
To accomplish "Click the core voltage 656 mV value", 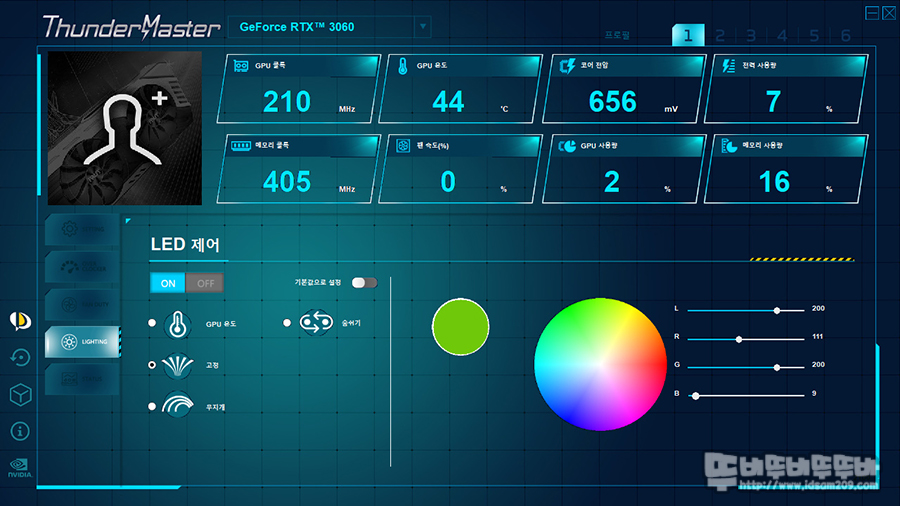I will pos(612,102).
